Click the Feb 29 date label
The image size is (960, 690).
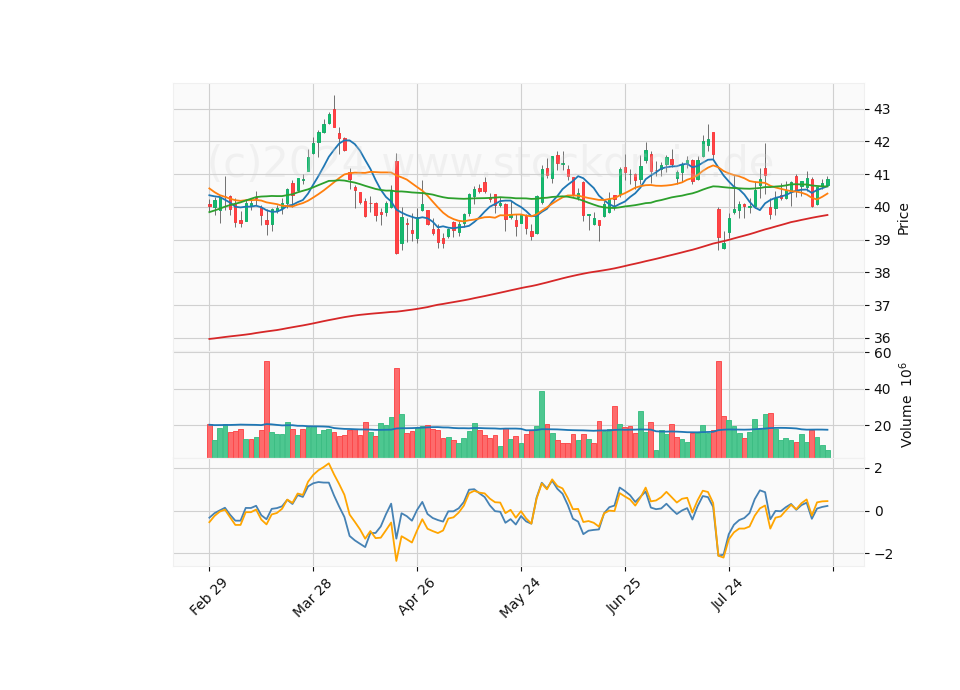(x=208, y=596)
